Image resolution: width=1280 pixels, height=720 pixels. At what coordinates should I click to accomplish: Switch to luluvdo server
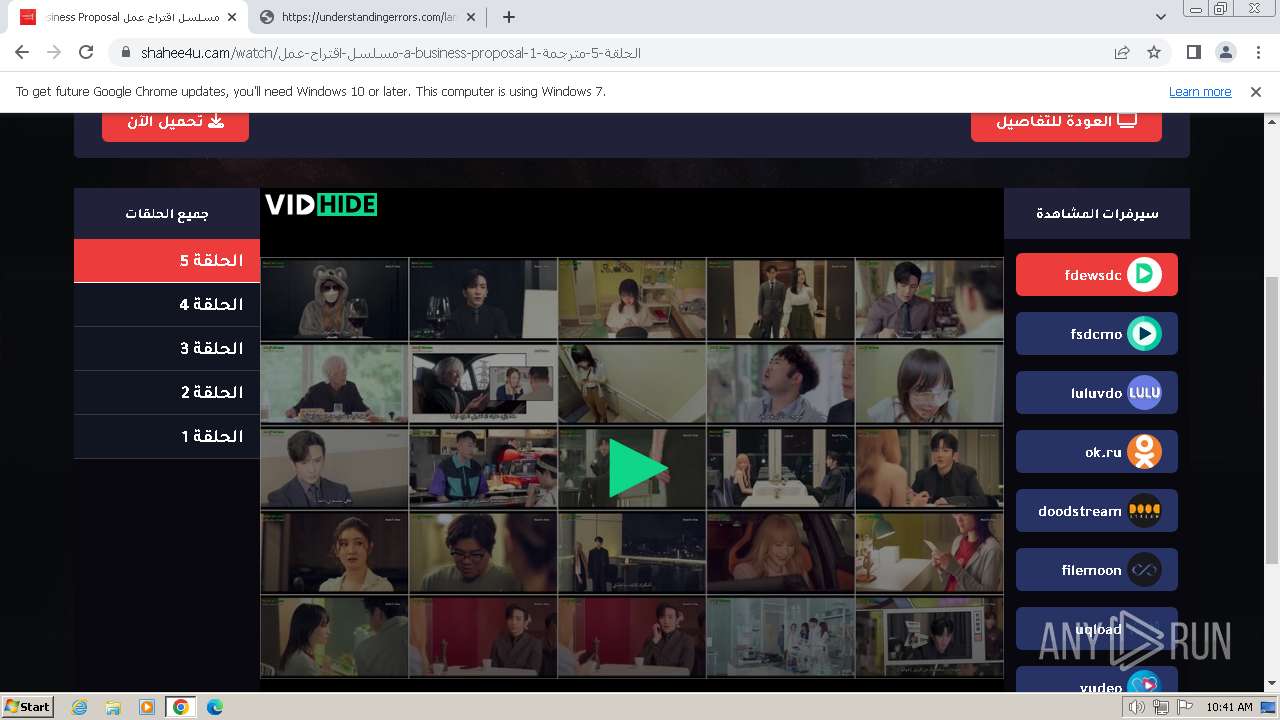tap(1096, 393)
